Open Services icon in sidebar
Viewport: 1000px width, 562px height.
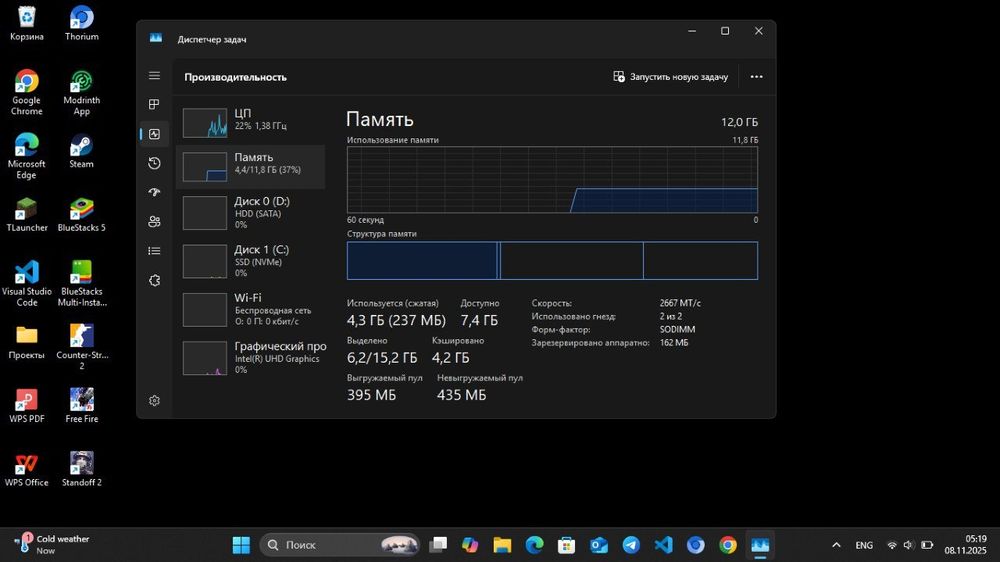click(x=154, y=280)
